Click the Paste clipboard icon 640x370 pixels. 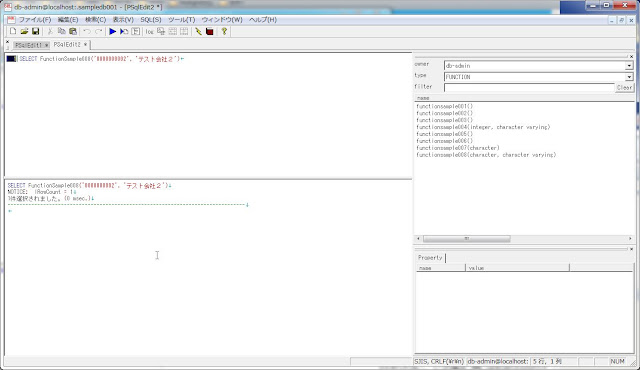pyautogui.click(x=73, y=31)
